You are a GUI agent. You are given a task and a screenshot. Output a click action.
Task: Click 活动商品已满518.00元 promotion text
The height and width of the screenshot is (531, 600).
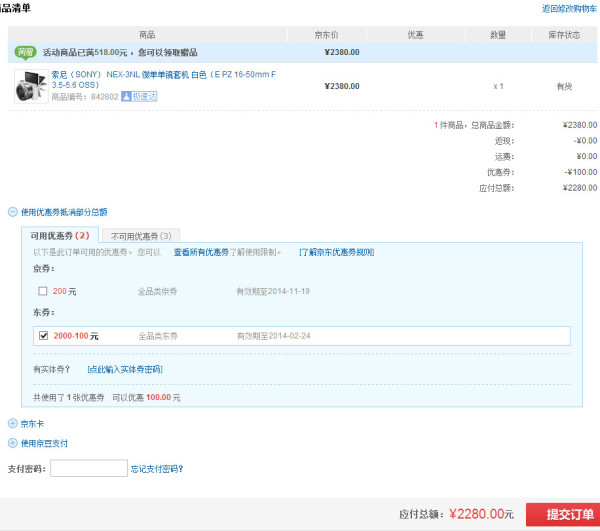120,52
